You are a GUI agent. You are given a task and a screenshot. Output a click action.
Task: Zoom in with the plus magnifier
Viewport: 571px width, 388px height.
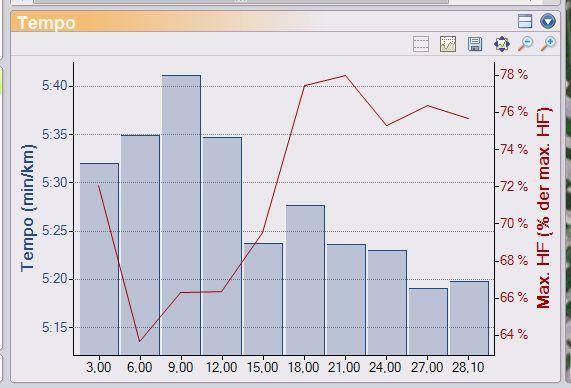[x=548, y=44]
